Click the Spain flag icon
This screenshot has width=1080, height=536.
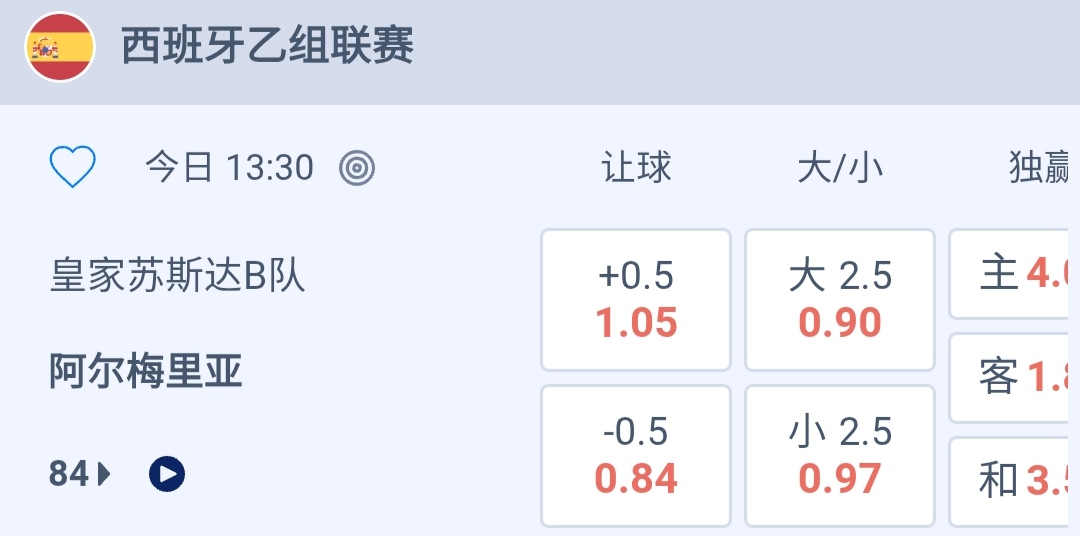coord(60,47)
